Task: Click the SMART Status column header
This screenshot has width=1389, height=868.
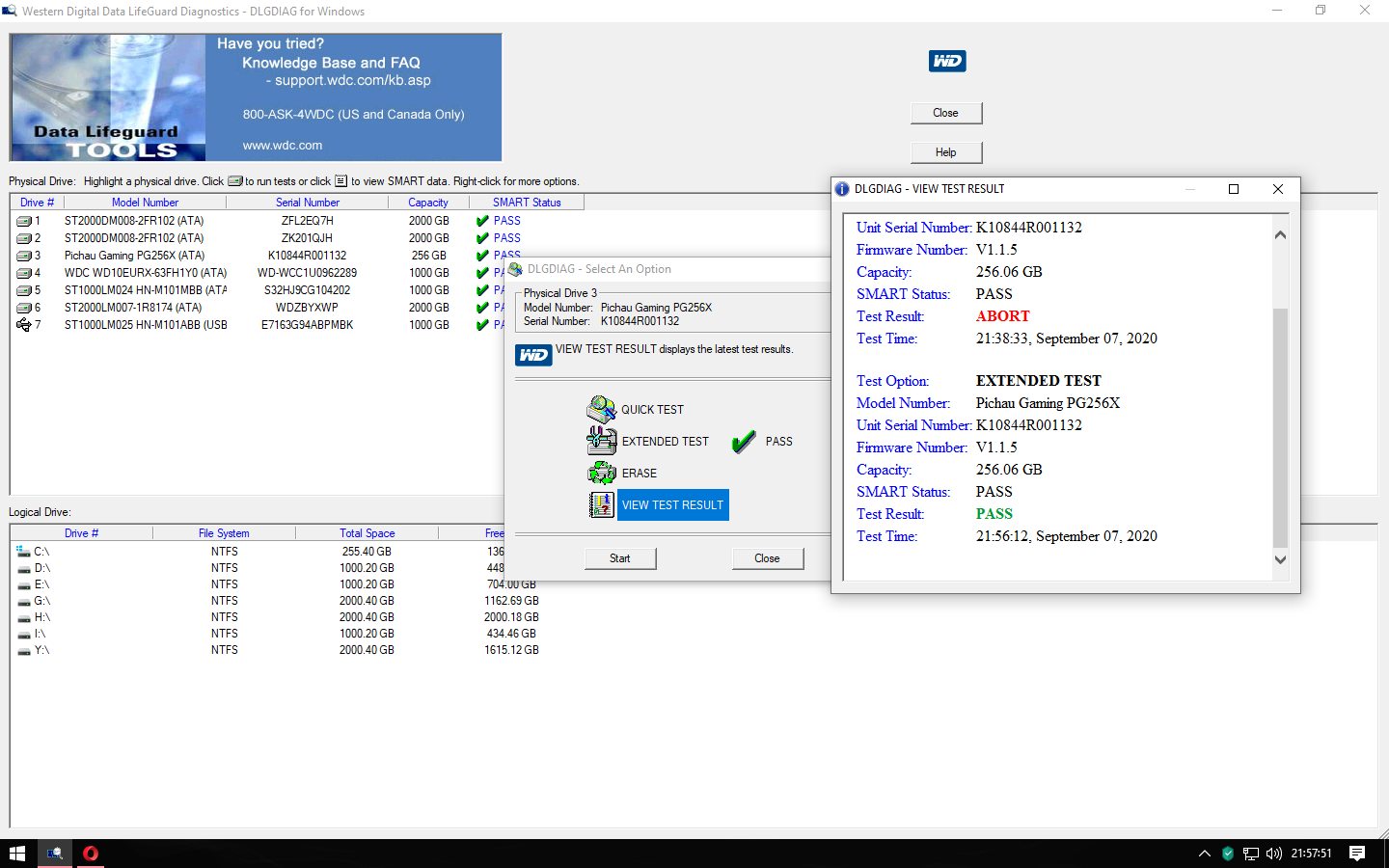Action: tap(527, 203)
